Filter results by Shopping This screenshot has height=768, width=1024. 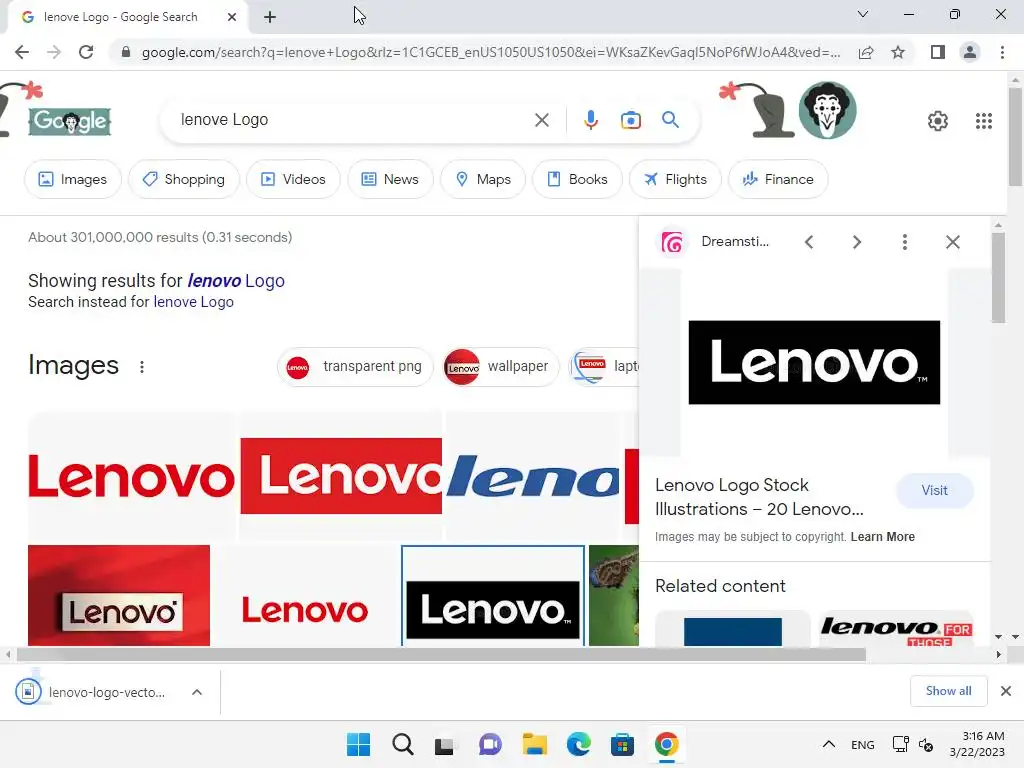tap(184, 179)
